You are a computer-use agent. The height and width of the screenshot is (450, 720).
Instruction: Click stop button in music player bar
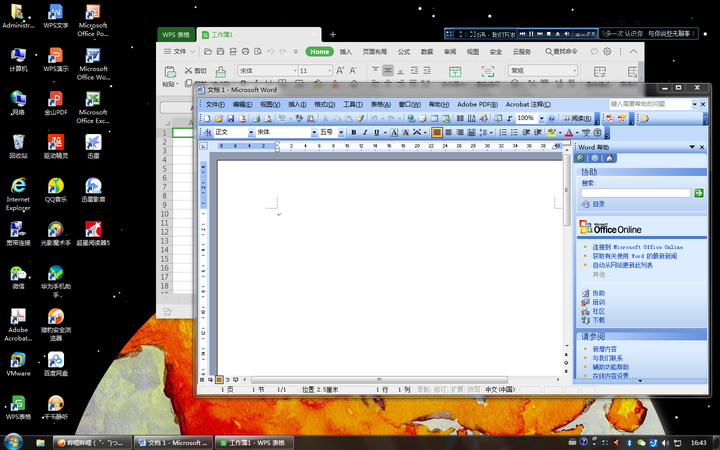[x=548, y=34]
